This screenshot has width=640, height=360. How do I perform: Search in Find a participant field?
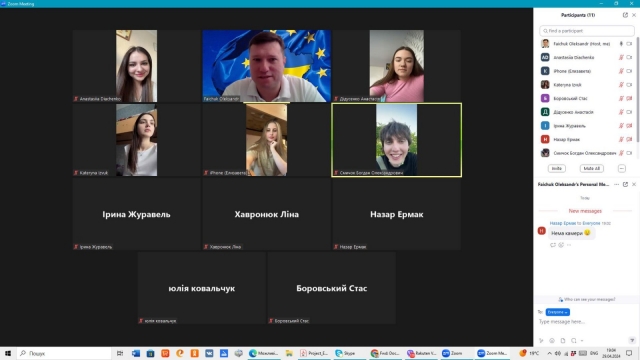587,31
